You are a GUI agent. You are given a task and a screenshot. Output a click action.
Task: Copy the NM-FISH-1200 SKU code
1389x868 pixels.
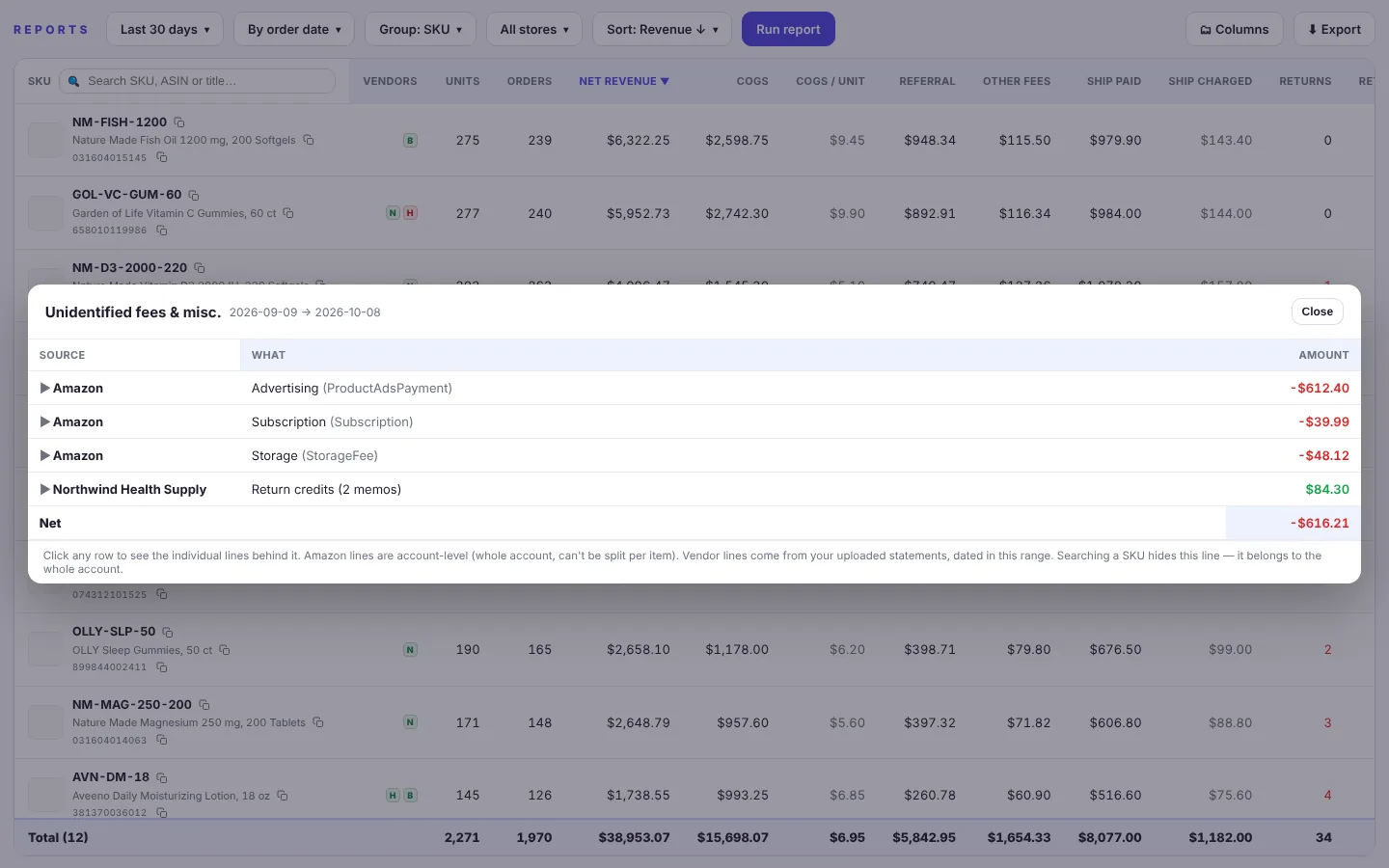[179, 122]
